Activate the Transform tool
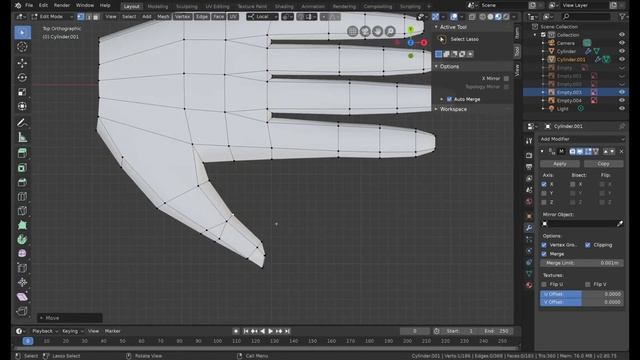The height and width of the screenshot is (360, 640). click(x=22, y=106)
